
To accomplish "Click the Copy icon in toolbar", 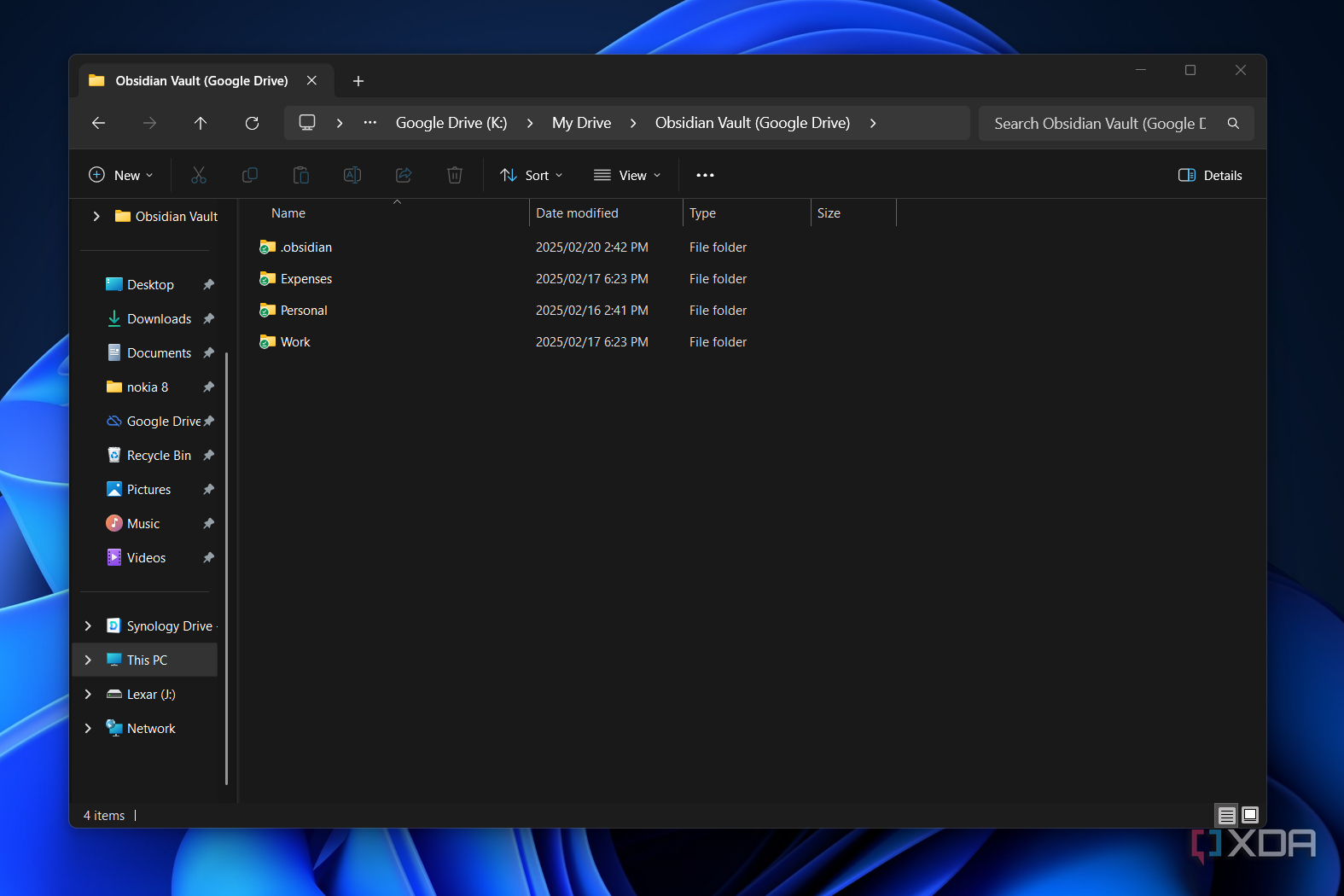I will pyautogui.click(x=250, y=175).
